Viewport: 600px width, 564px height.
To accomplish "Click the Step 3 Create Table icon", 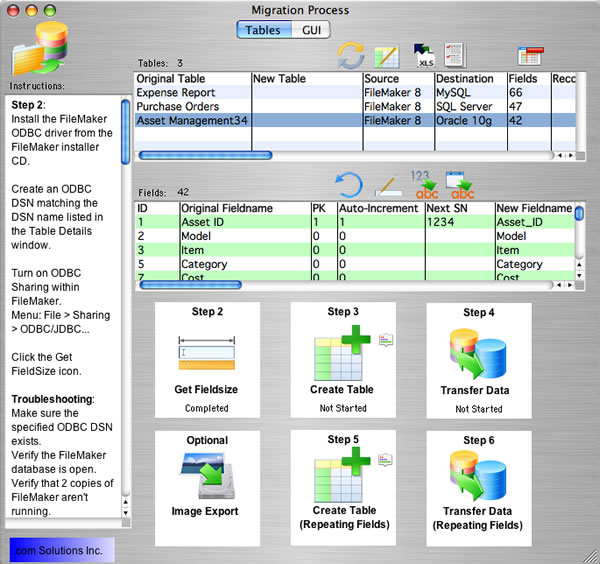I will point(342,353).
